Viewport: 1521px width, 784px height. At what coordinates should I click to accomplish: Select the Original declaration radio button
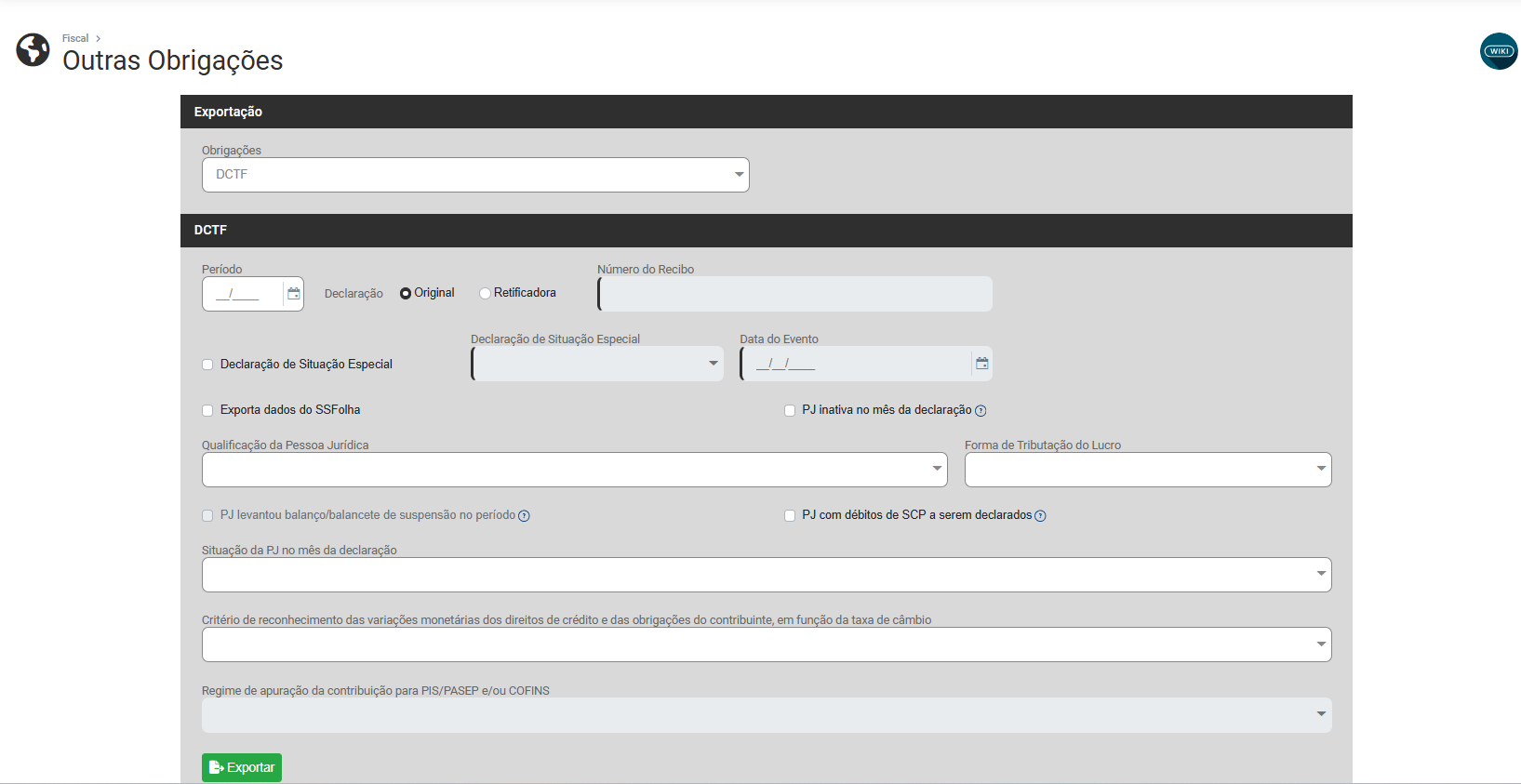pyautogui.click(x=406, y=294)
